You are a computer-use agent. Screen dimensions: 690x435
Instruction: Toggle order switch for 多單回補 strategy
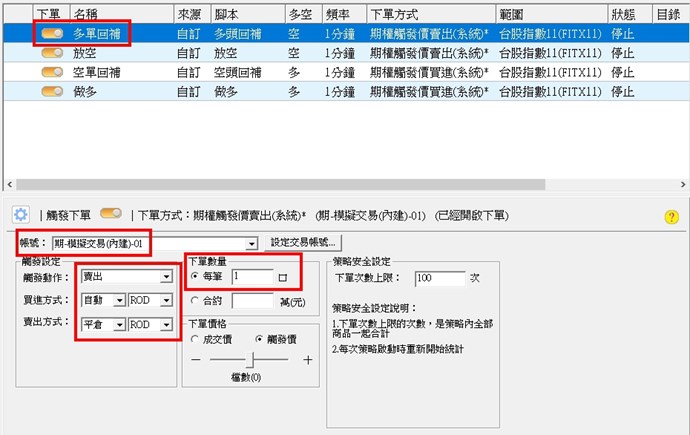coord(52,33)
